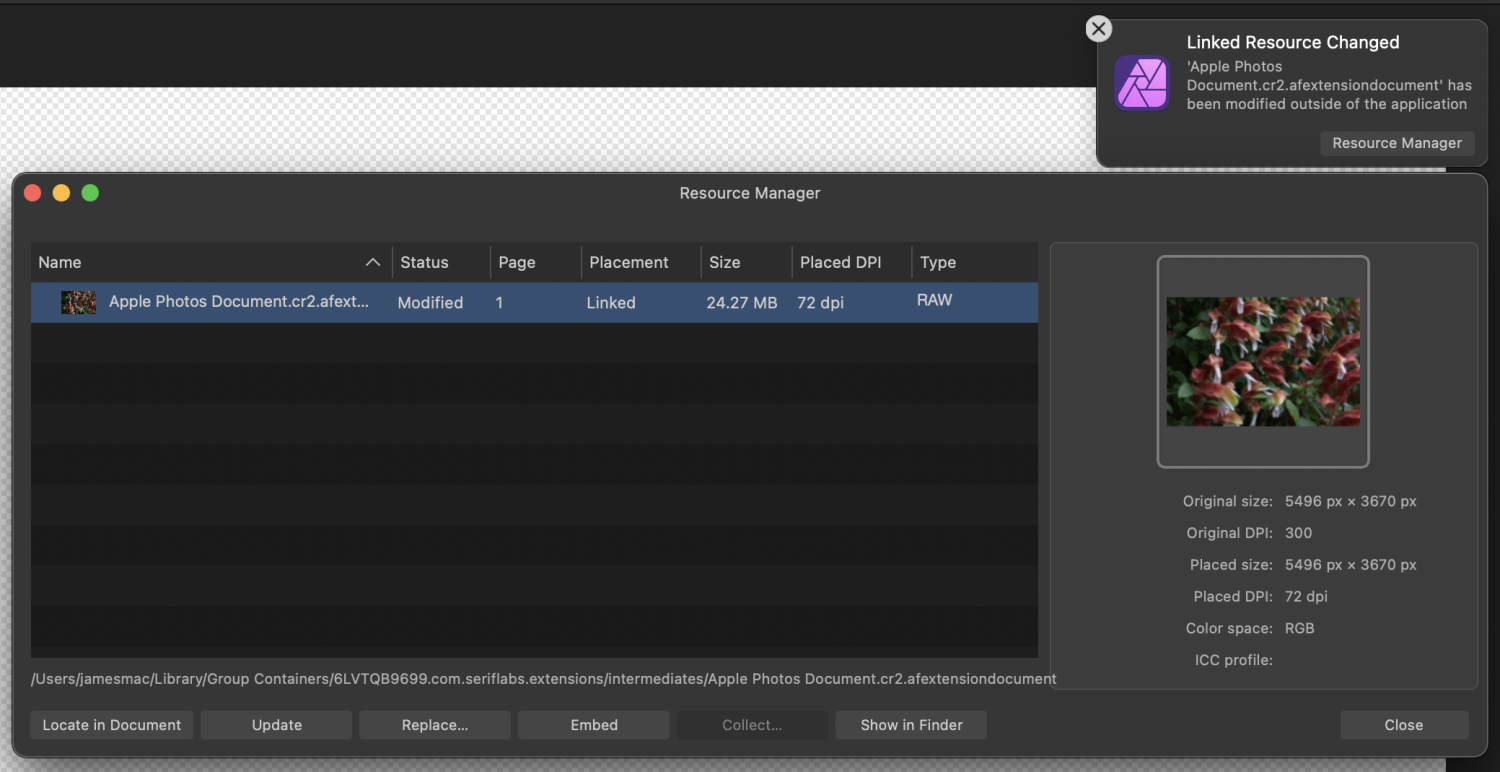Click Locate in Document
Viewport: 1500px width, 772px height.
click(111, 724)
